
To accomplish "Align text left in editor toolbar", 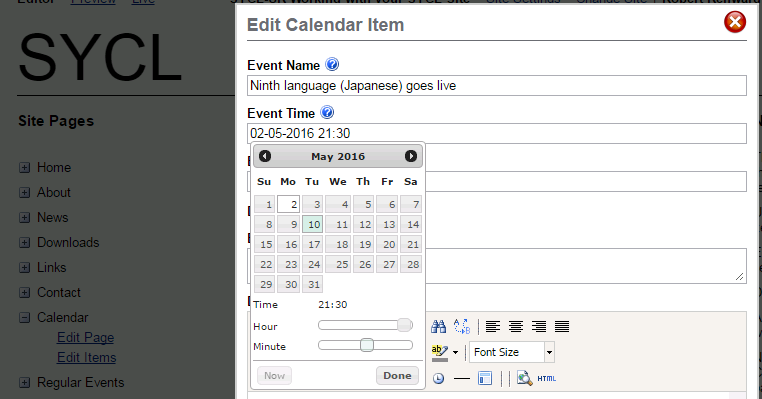I will [493, 327].
